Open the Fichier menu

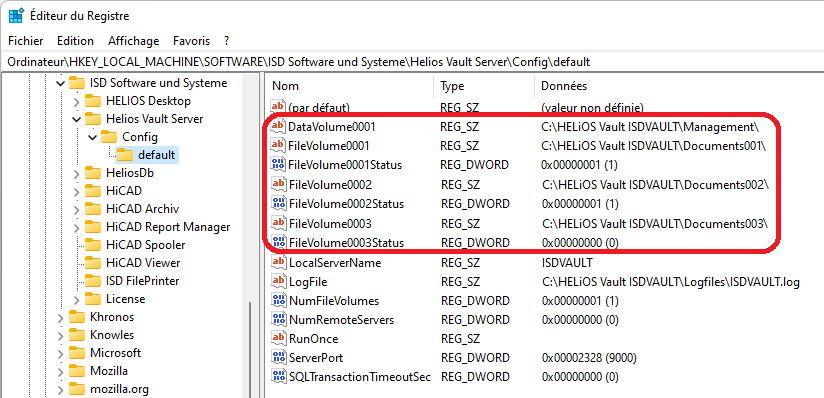(26, 40)
